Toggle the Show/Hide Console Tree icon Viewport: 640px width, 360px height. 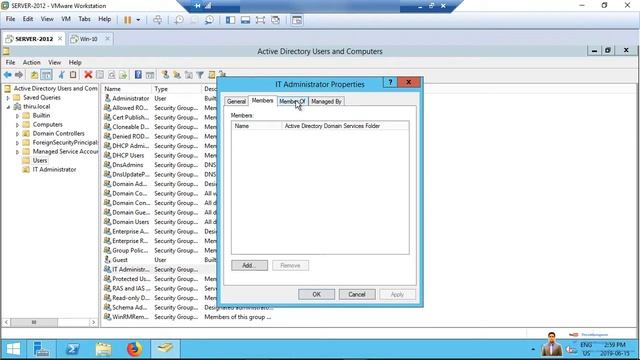click(x=47, y=75)
